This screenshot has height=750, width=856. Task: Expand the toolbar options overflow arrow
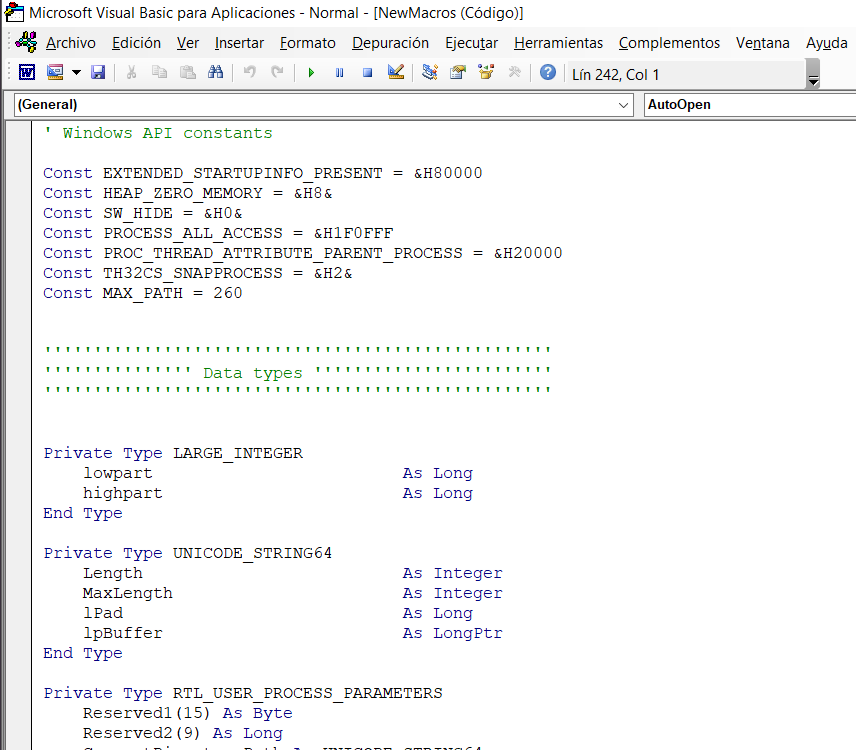813,79
